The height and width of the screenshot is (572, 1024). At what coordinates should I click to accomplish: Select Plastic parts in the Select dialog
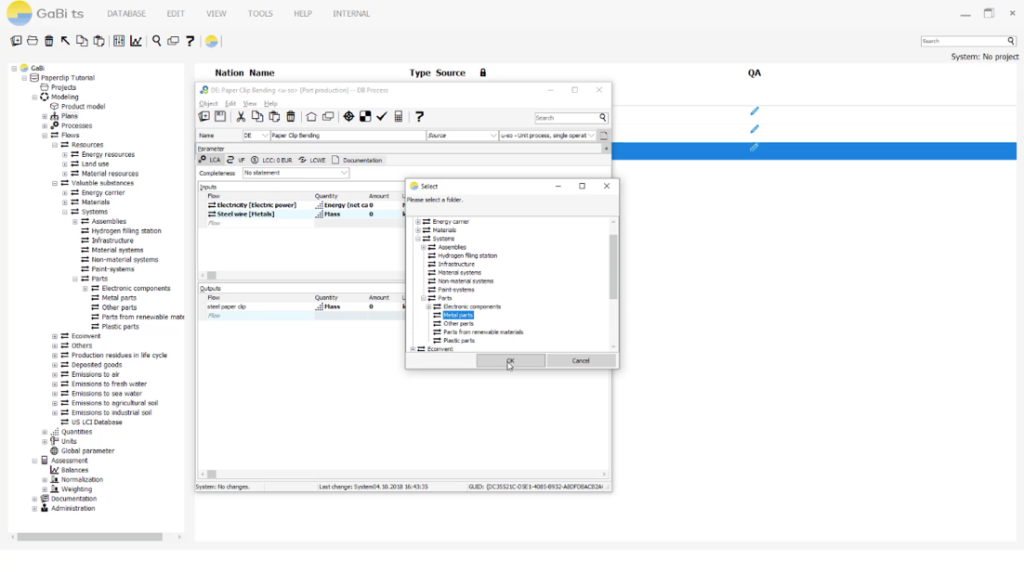(459, 340)
